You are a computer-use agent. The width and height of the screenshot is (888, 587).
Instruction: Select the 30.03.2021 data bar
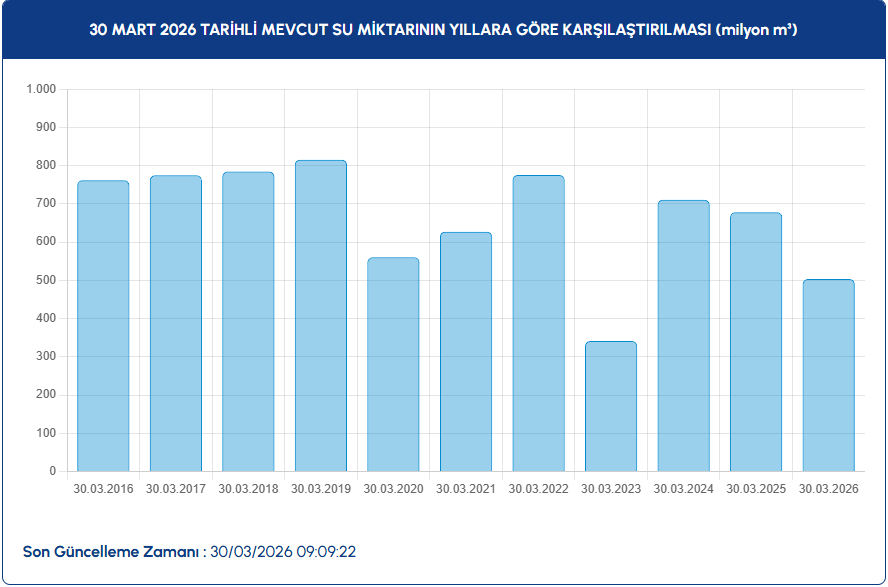[466, 352]
